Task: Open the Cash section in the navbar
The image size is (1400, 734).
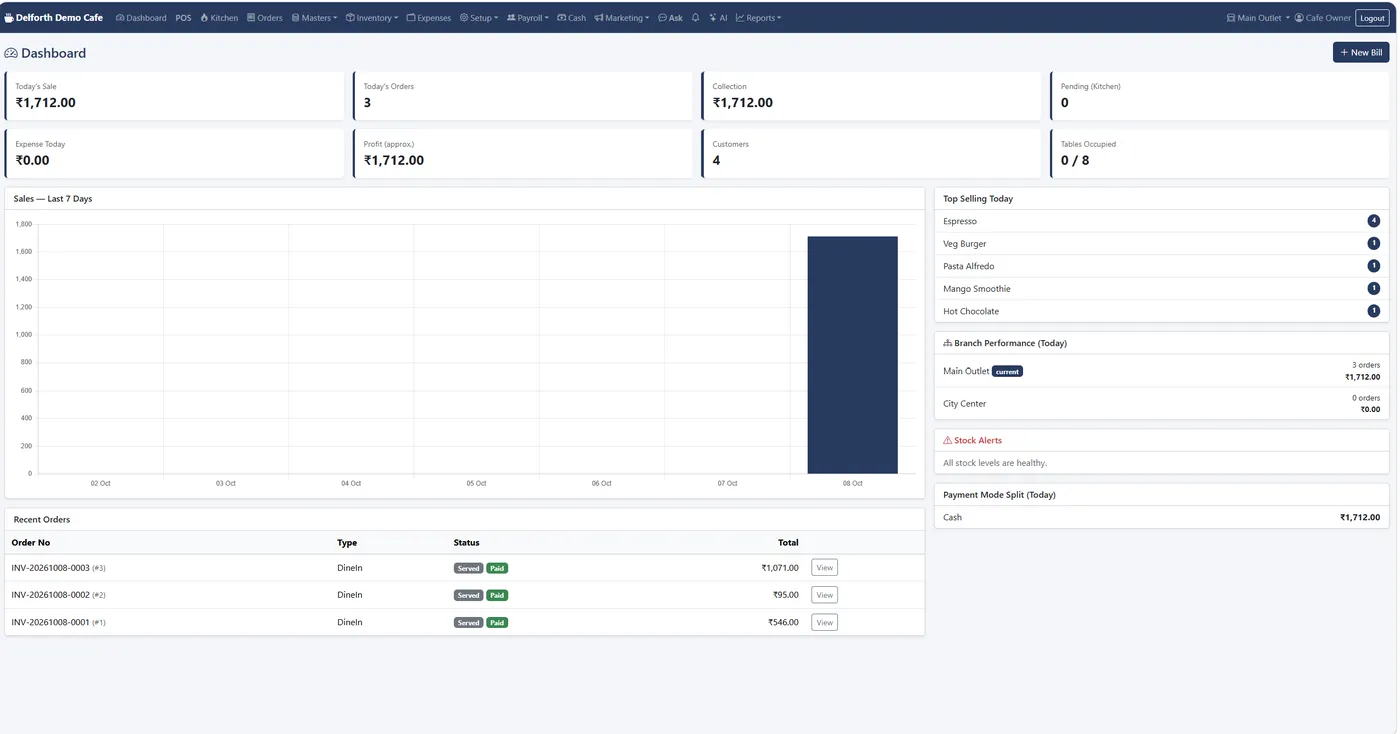Action: 572,18
